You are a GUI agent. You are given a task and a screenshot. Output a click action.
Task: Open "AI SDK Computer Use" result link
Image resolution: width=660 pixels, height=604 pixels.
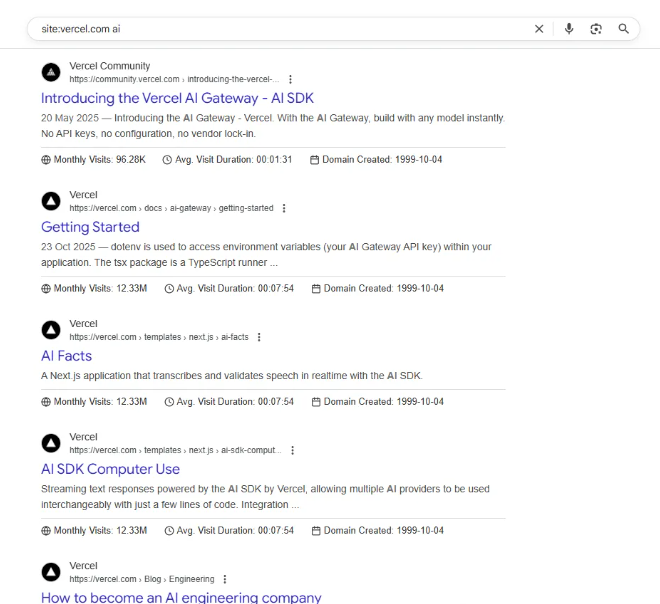110,469
